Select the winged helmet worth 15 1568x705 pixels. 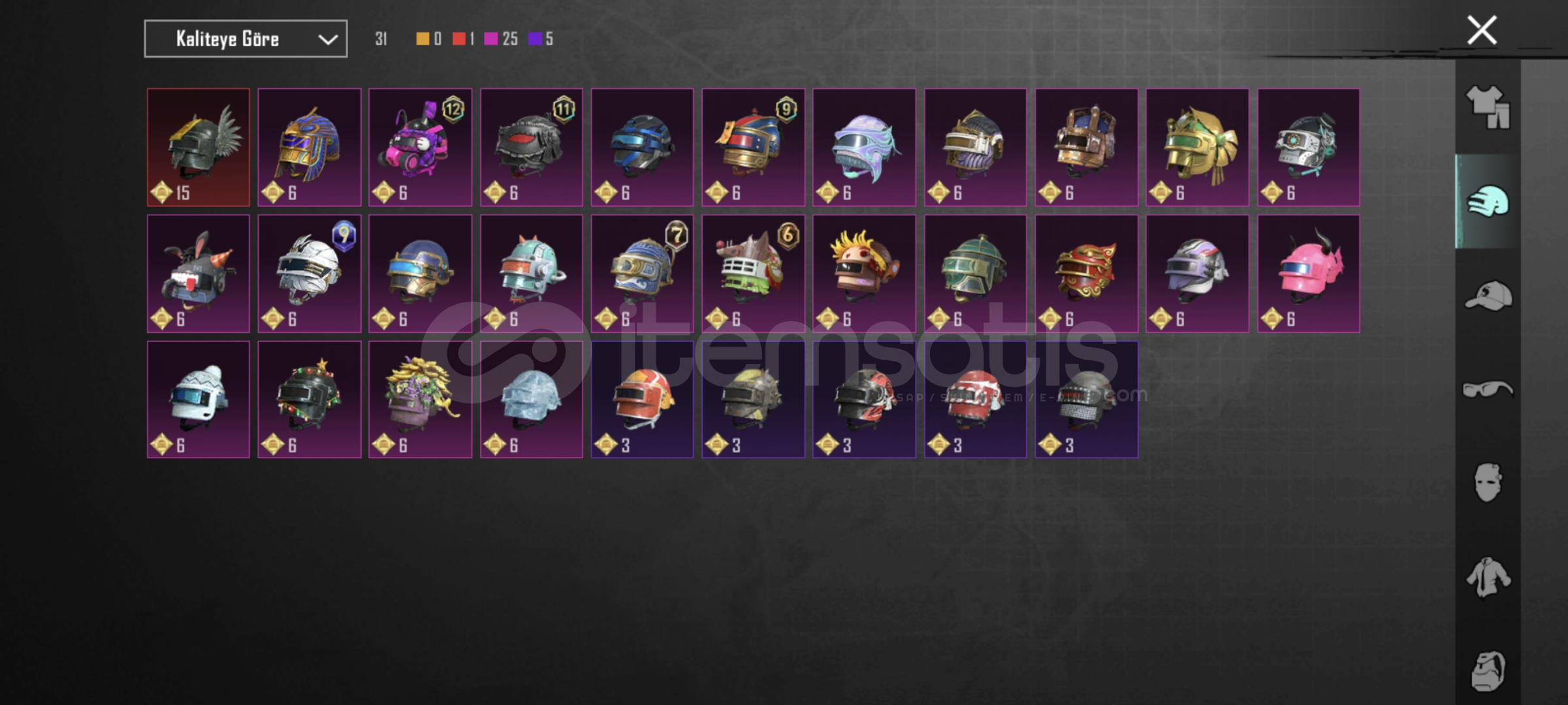tap(199, 148)
